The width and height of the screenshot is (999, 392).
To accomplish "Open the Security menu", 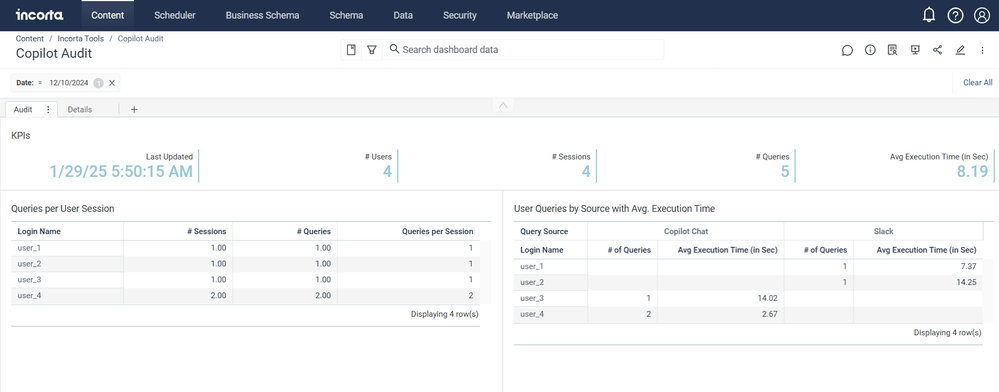I will pos(459,15).
